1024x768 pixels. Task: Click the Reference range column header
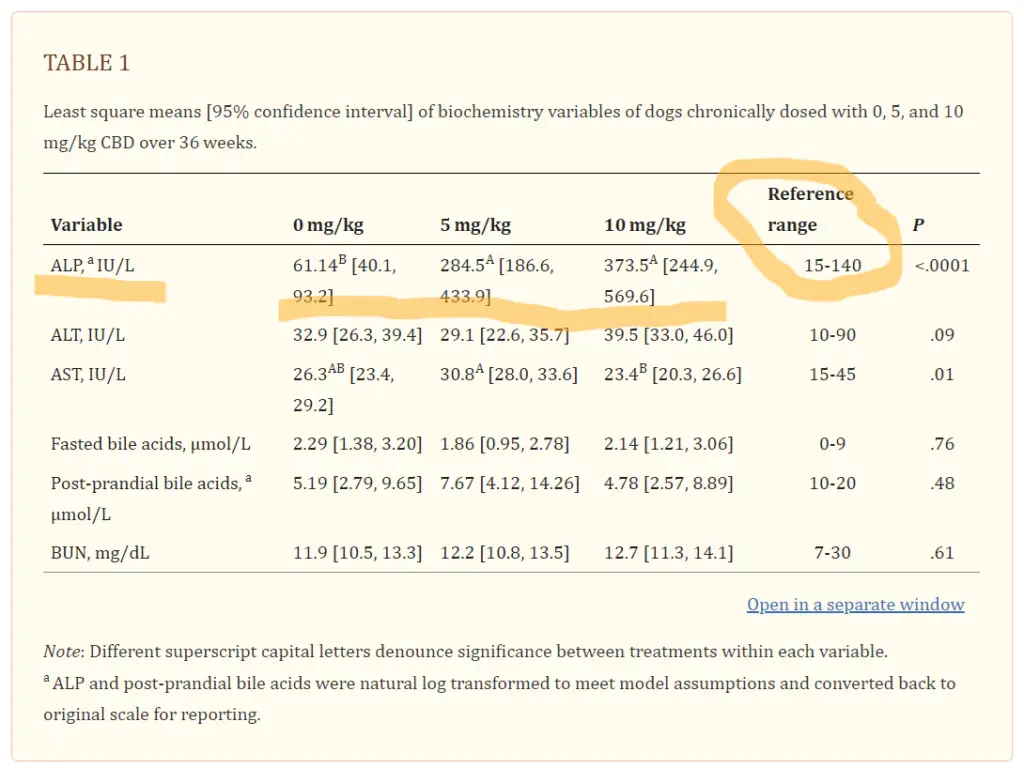tap(810, 209)
